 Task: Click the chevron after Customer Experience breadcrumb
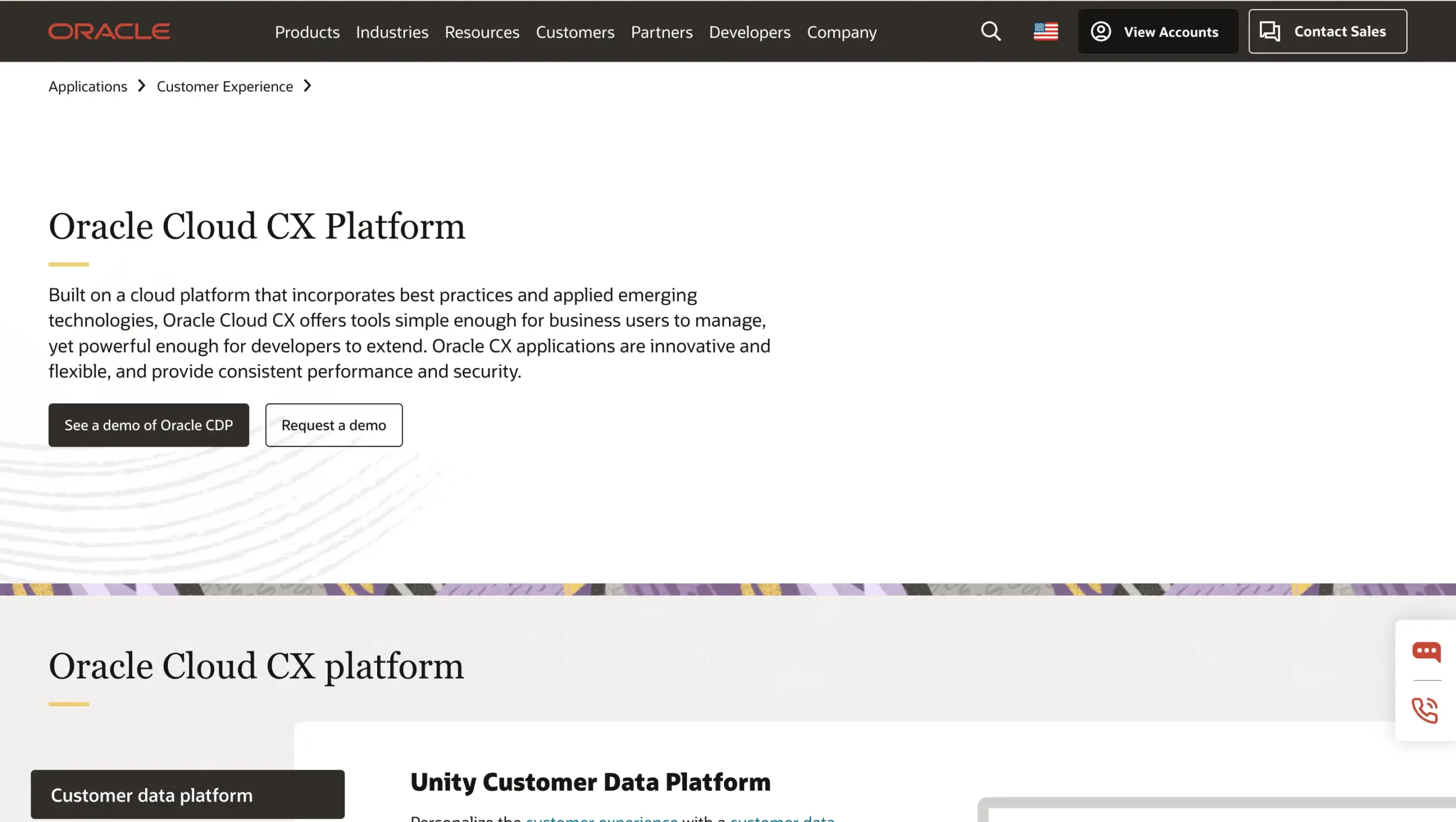[307, 86]
